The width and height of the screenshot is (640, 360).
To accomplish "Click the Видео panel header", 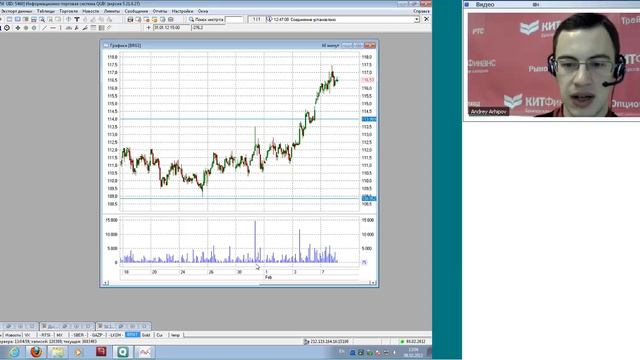I will point(552,4).
